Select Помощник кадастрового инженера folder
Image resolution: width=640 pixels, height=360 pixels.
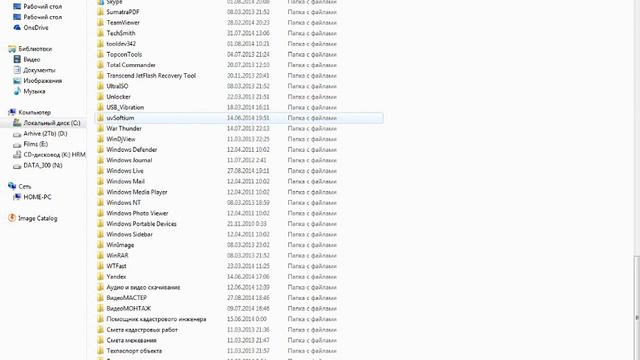point(156,319)
